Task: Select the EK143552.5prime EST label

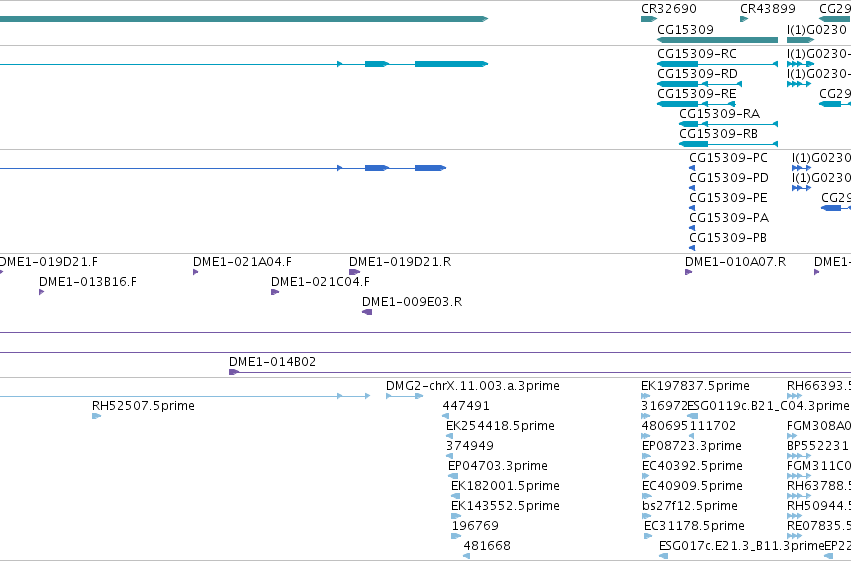Action: click(505, 506)
